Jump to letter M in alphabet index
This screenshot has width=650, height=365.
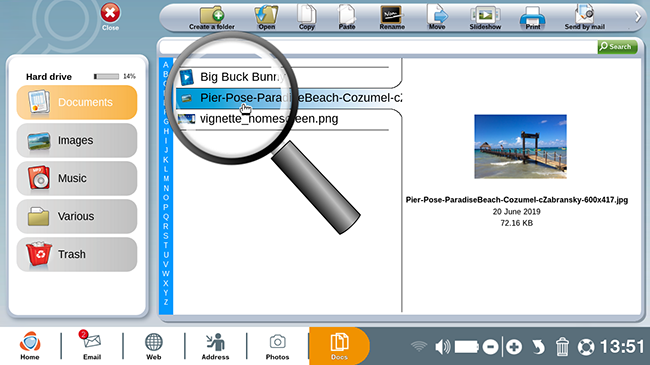[x=166, y=179]
